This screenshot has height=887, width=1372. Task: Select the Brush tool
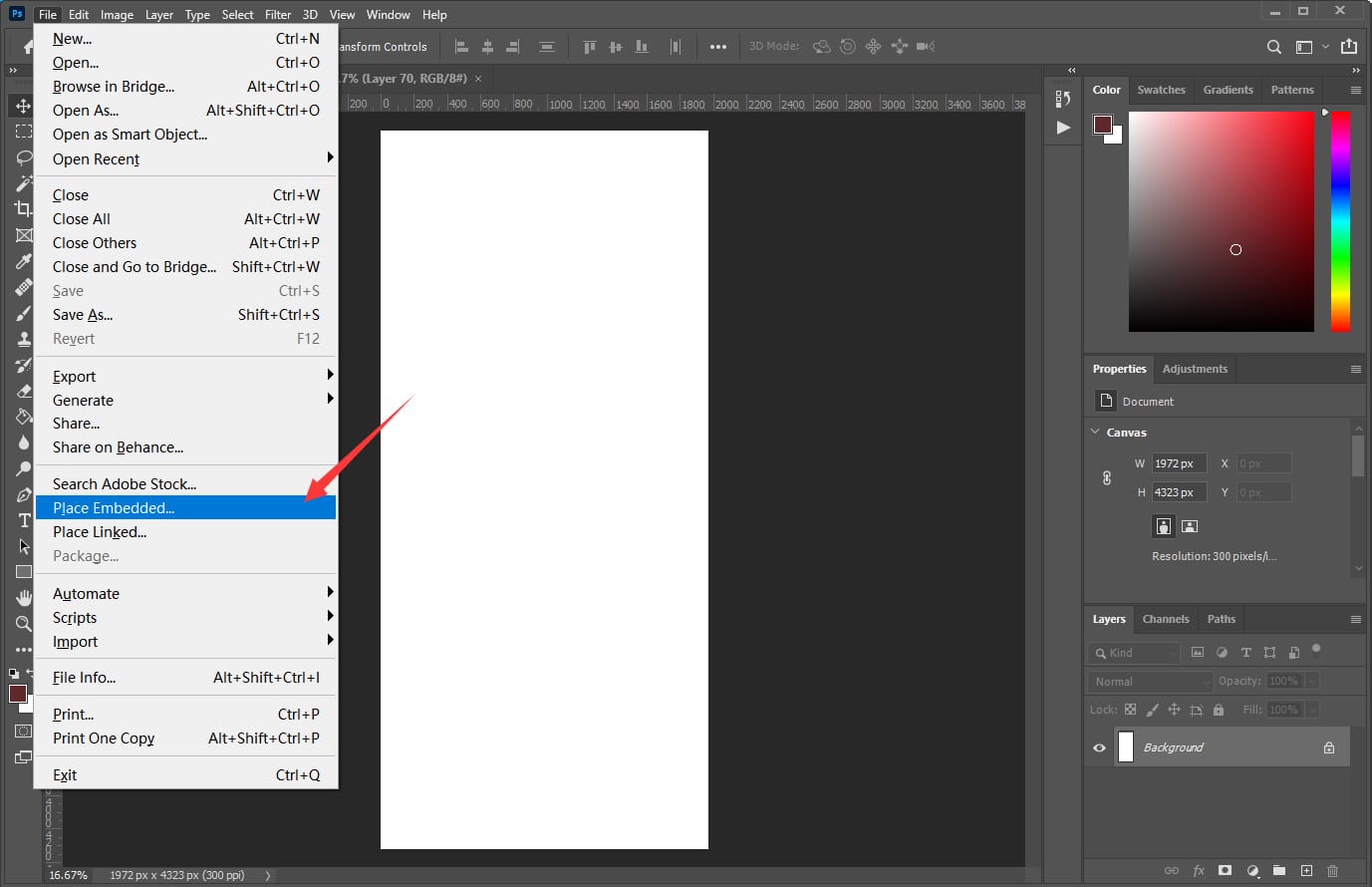pos(23,313)
